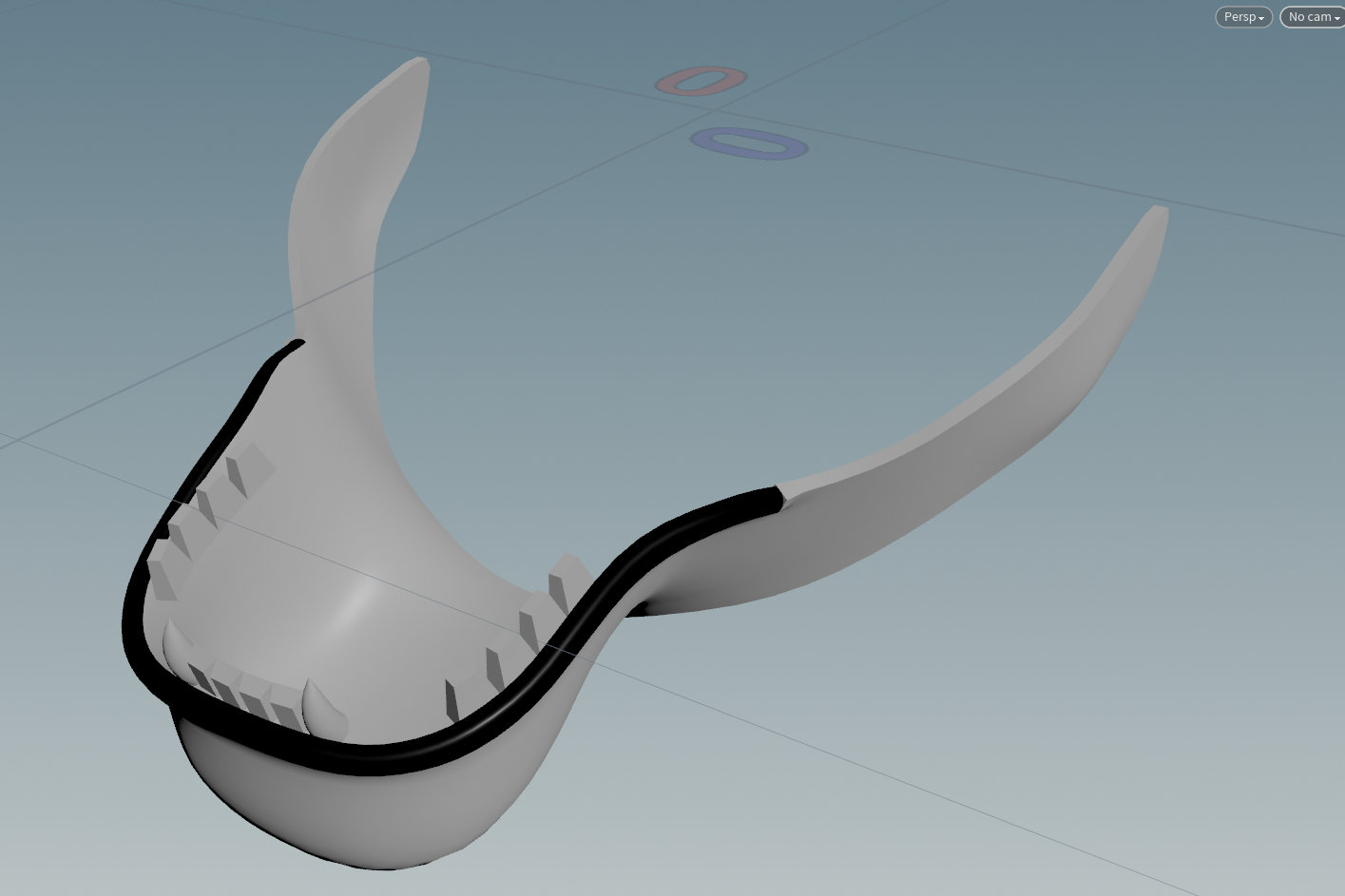Screen dimensions: 1345x896
Task: Click the tip of the left jaw arm
Action: click(x=416, y=67)
